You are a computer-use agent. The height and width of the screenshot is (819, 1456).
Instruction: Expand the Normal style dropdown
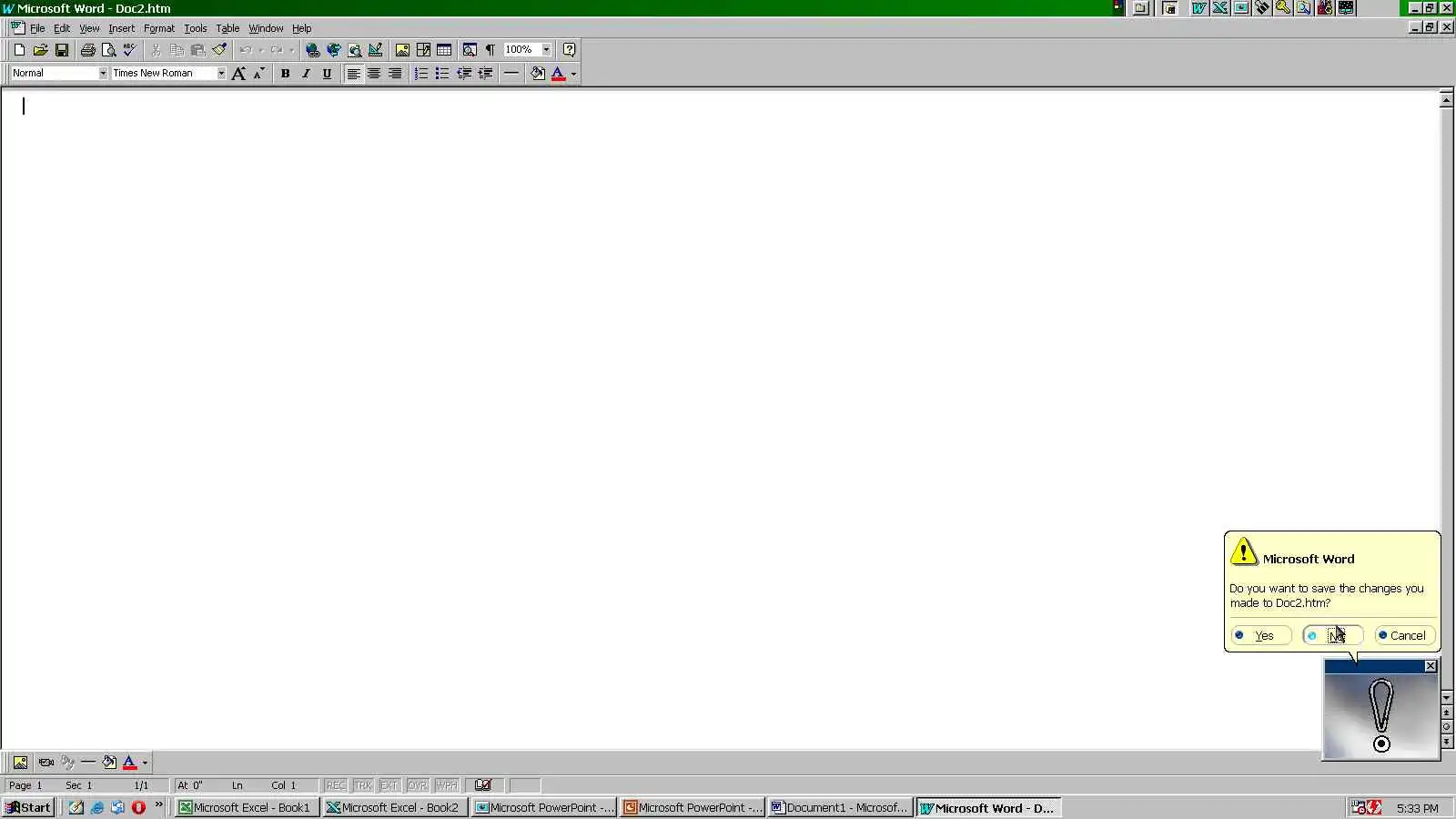pos(102,74)
